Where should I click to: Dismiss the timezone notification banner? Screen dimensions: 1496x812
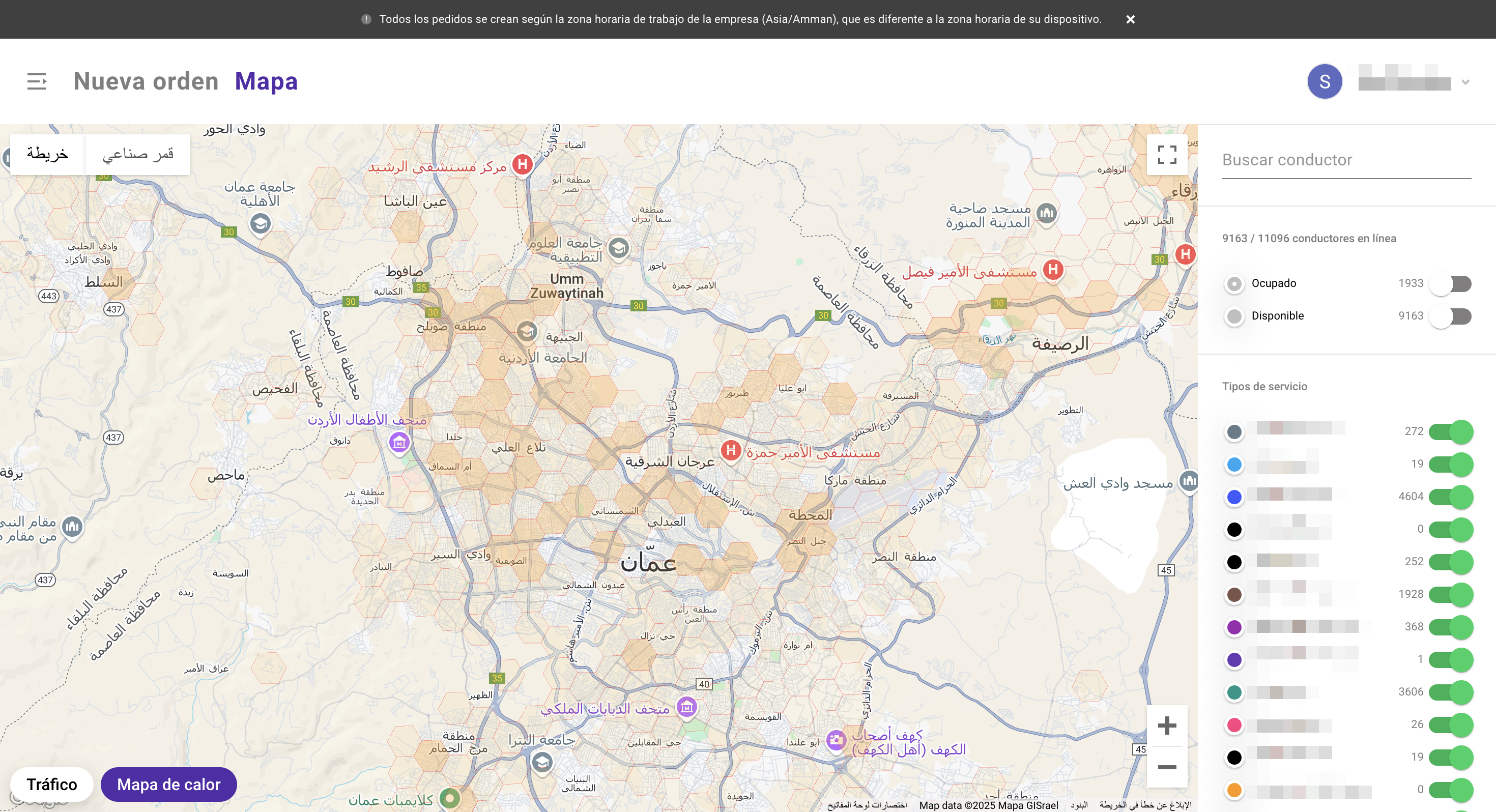coord(1130,19)
